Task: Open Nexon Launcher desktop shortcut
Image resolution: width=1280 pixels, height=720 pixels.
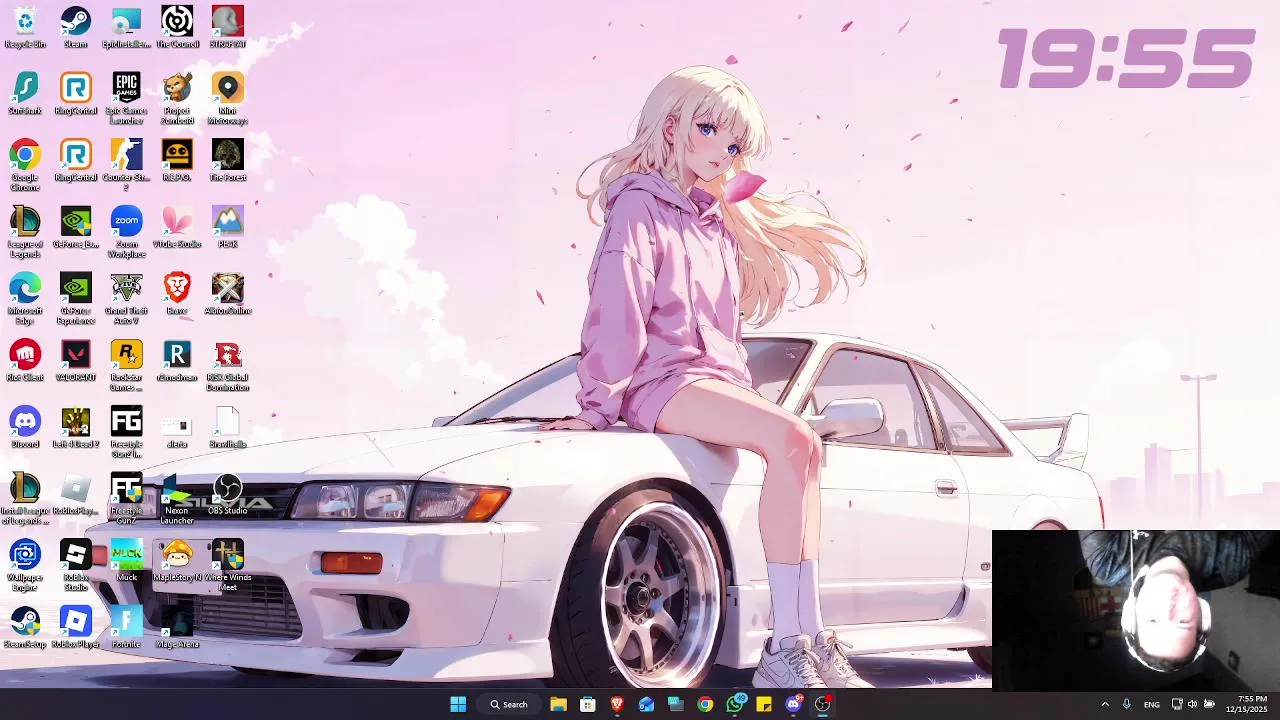Action: pyautogui.click(x=177, y=499)
